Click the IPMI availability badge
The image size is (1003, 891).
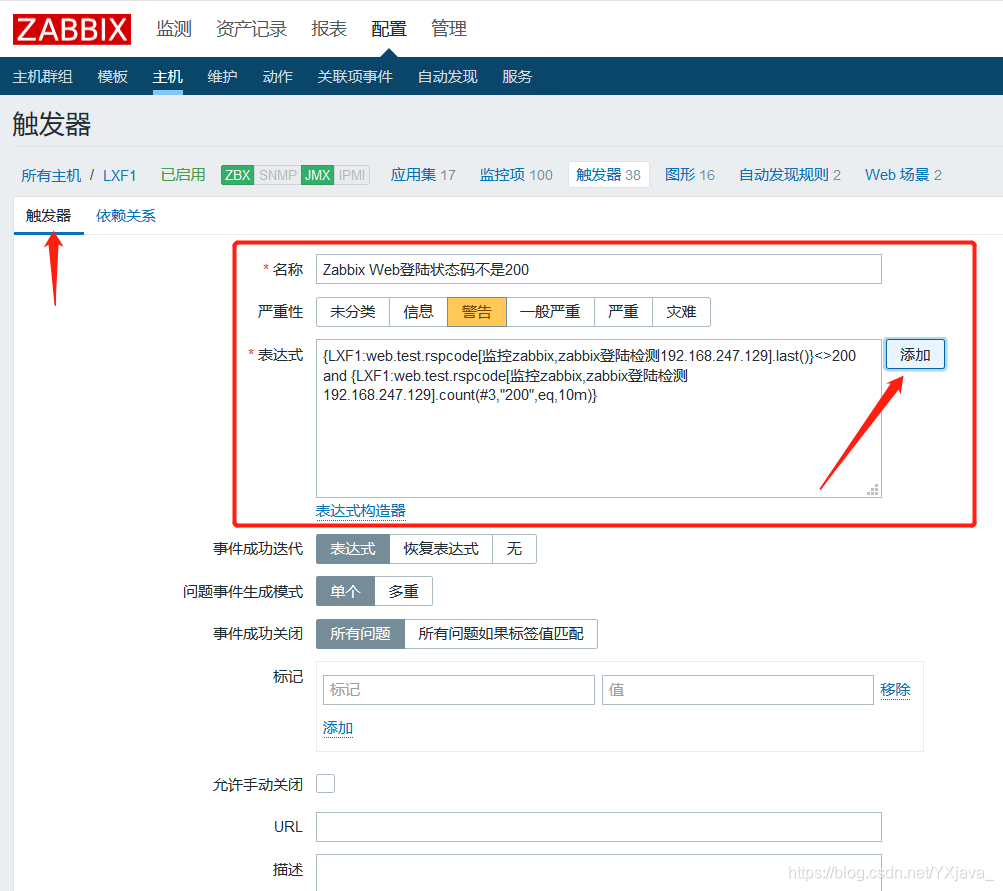click(352, 175)
